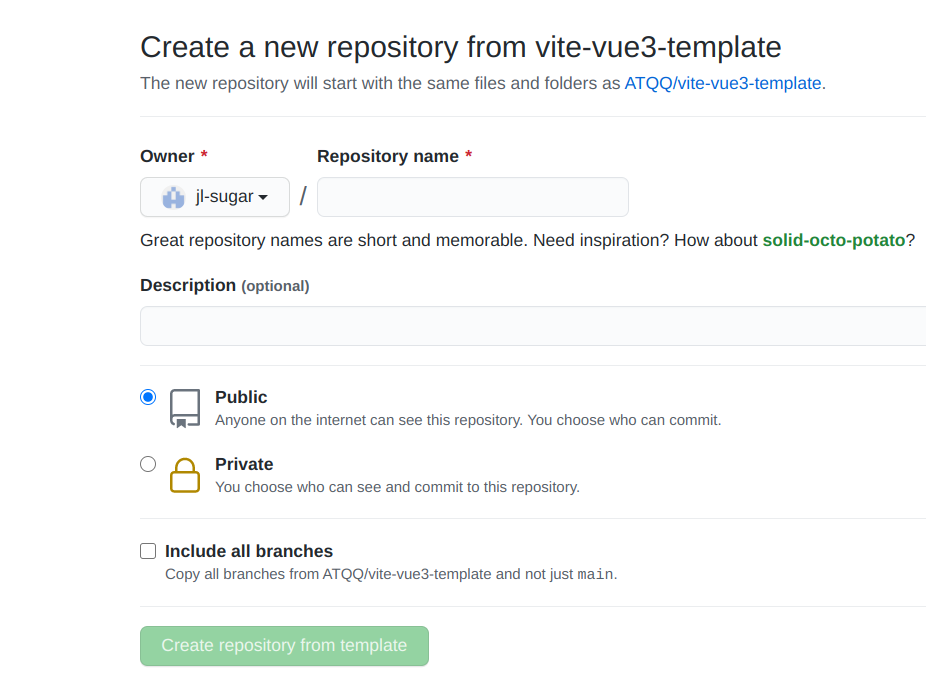Enable the Include all branches checkbox
This screenshot has height=700, width=926.
click(x=148, y=551)
